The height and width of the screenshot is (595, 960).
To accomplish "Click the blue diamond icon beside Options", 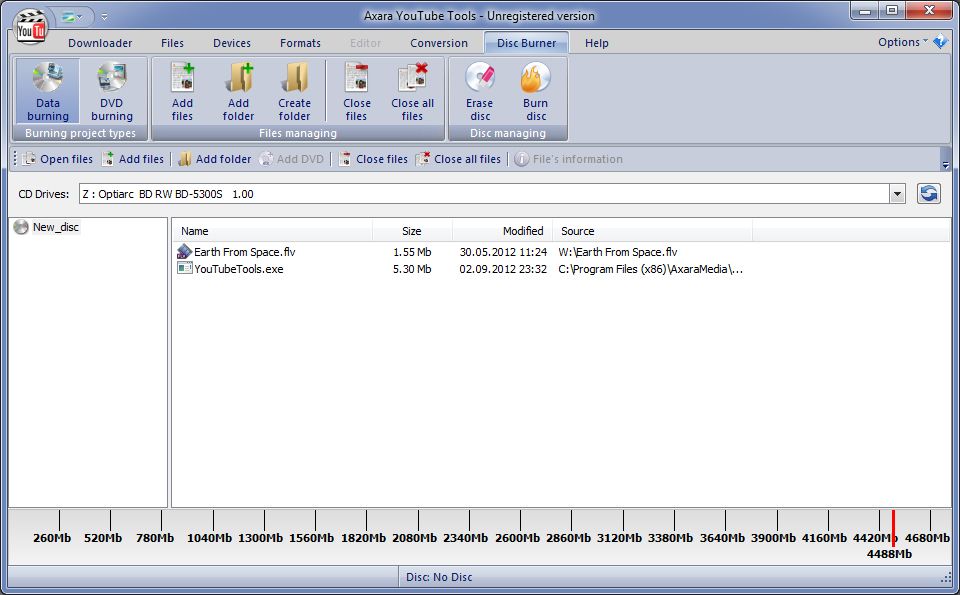I will [x=940, y=42].
